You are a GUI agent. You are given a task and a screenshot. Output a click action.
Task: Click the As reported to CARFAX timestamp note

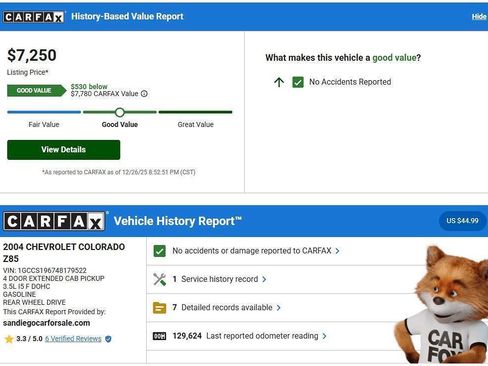(x=118, y=172)
